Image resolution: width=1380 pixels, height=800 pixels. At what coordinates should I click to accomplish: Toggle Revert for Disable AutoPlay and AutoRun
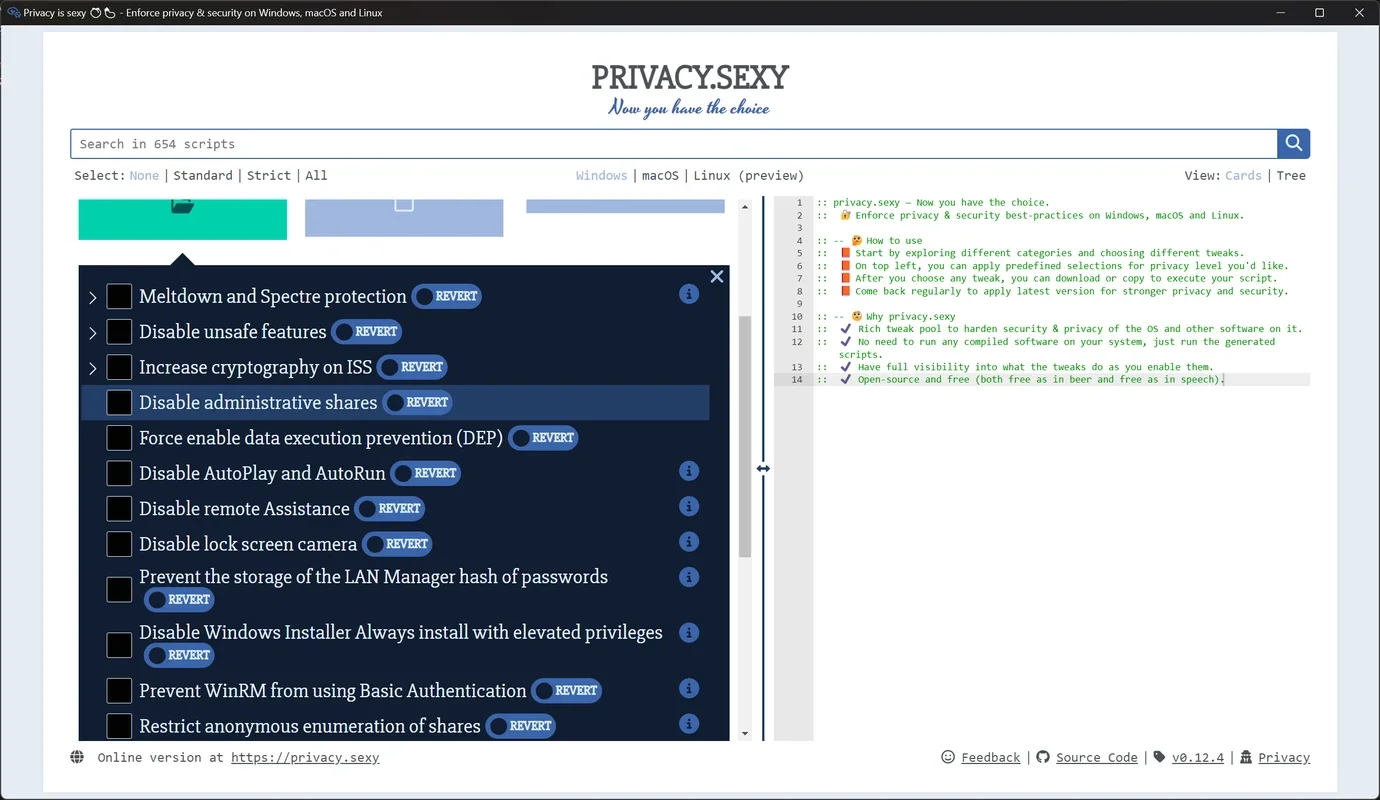click(x=426, y=473)
